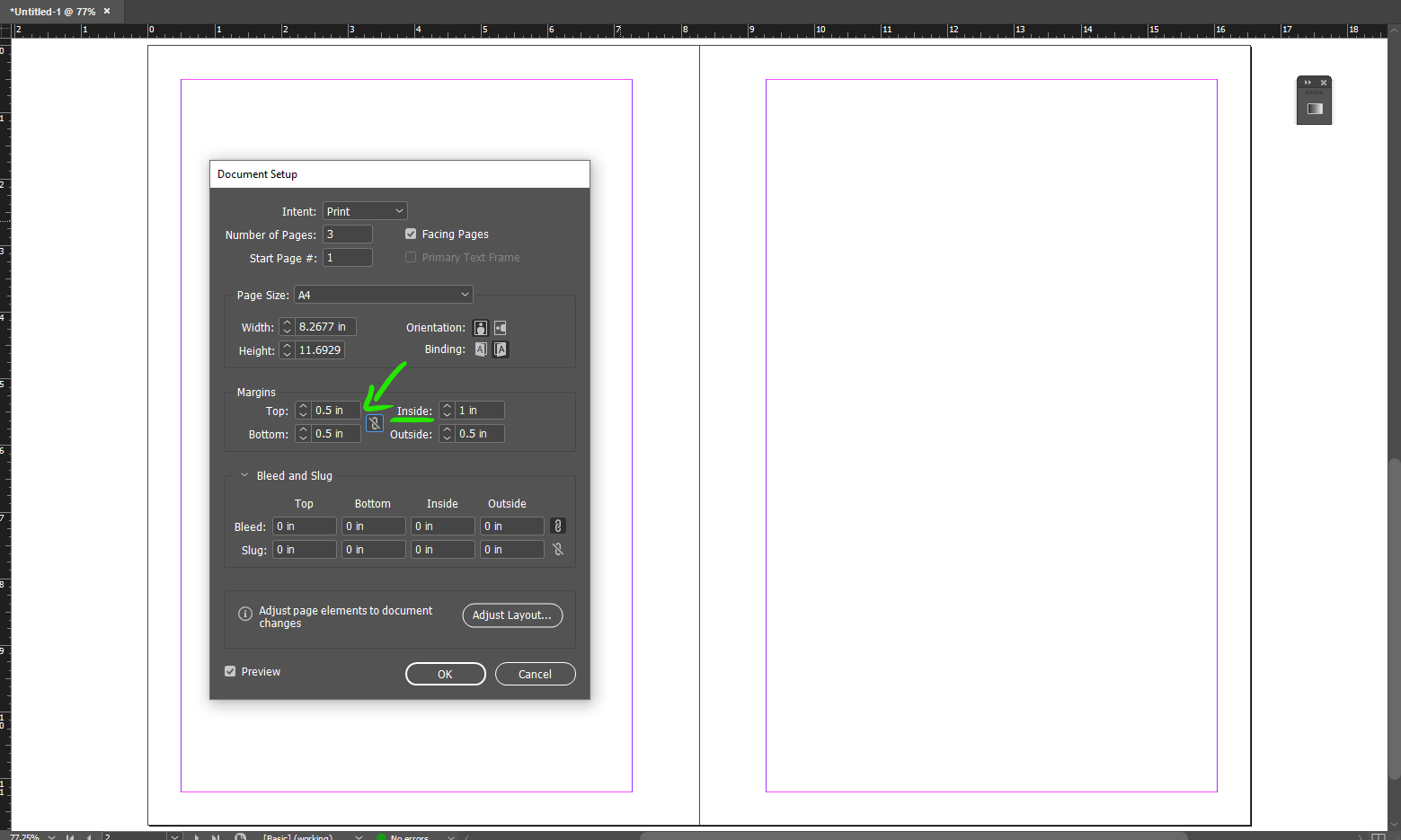The height and width of the screenshot is (840, 1401).
Task: Click the Bleed Inside field
Action: (443, 526)
